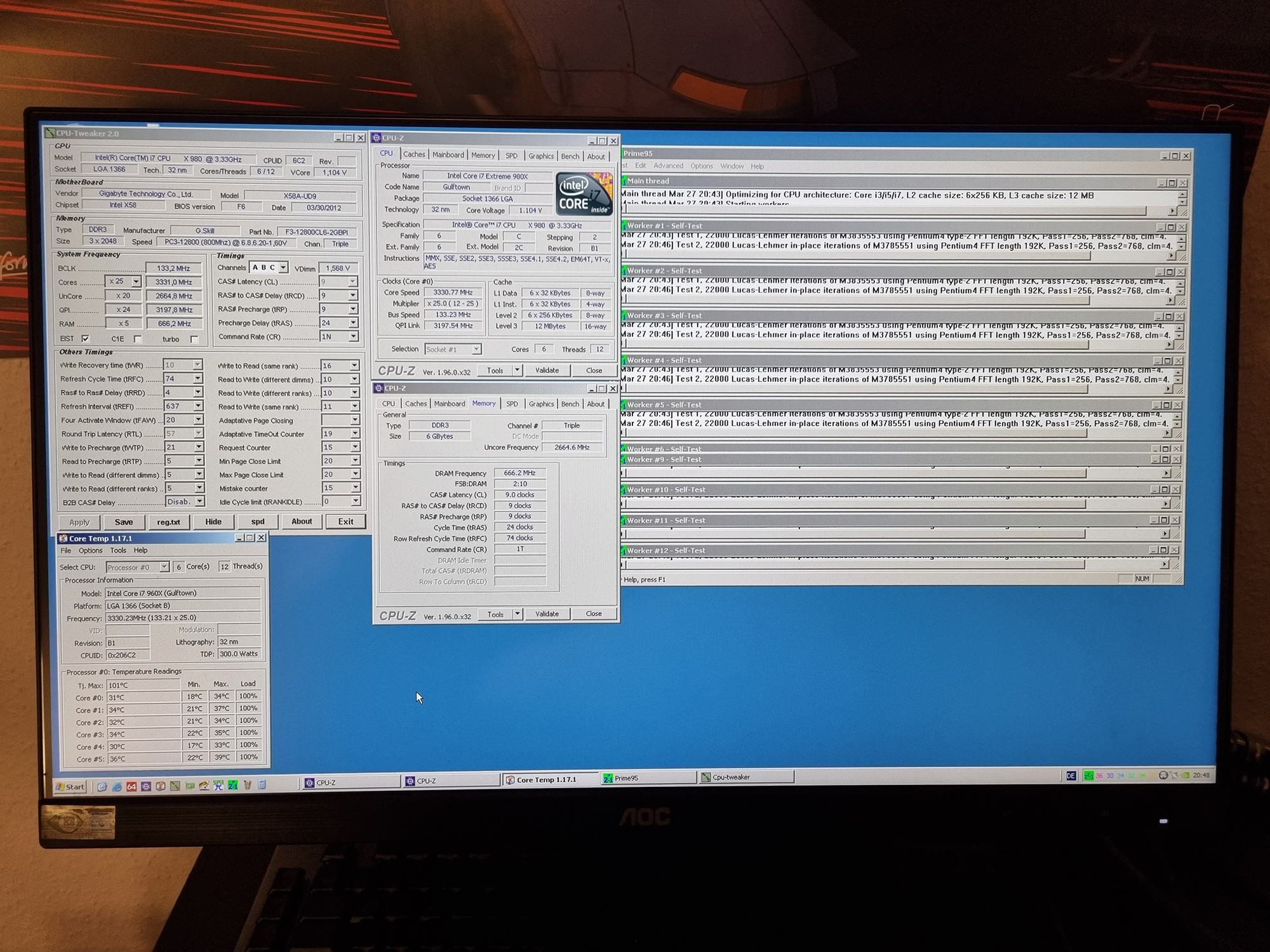Click the Core Temp Tj. Max 101°C field
Screen dimensions: 1270x952
click(x=143, y=685)
